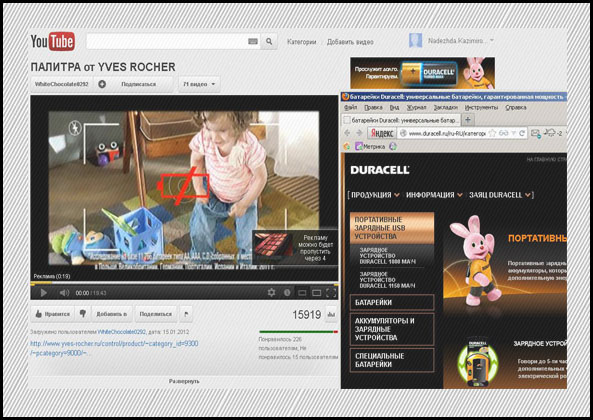Click the Добавить видео link

click(350, 42)
